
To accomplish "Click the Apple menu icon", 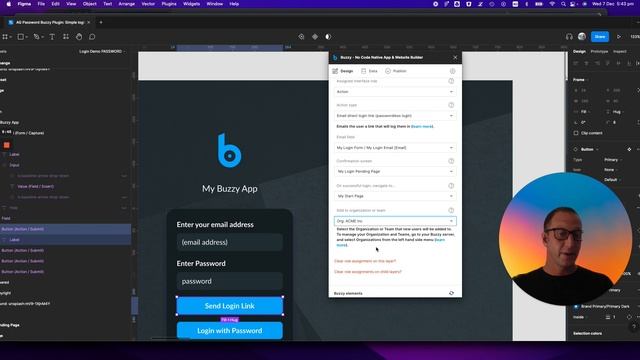I will coord(9,4).
